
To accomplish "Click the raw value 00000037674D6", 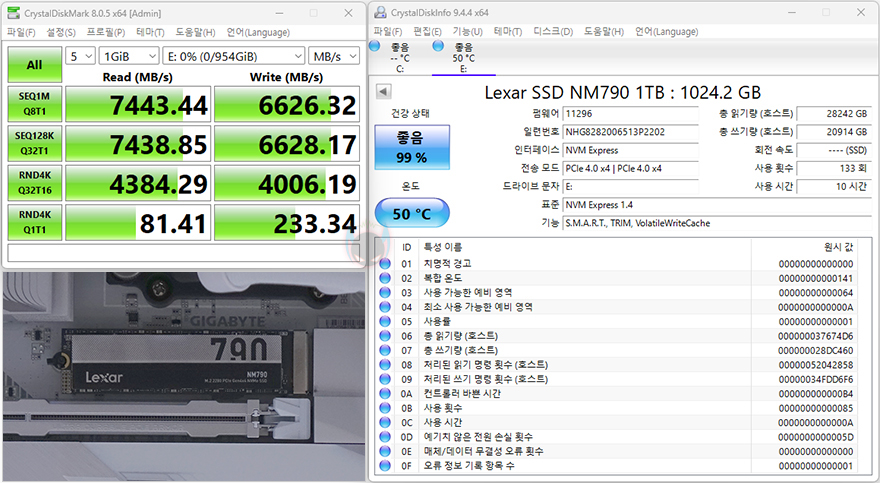I will tap(815, 336).
